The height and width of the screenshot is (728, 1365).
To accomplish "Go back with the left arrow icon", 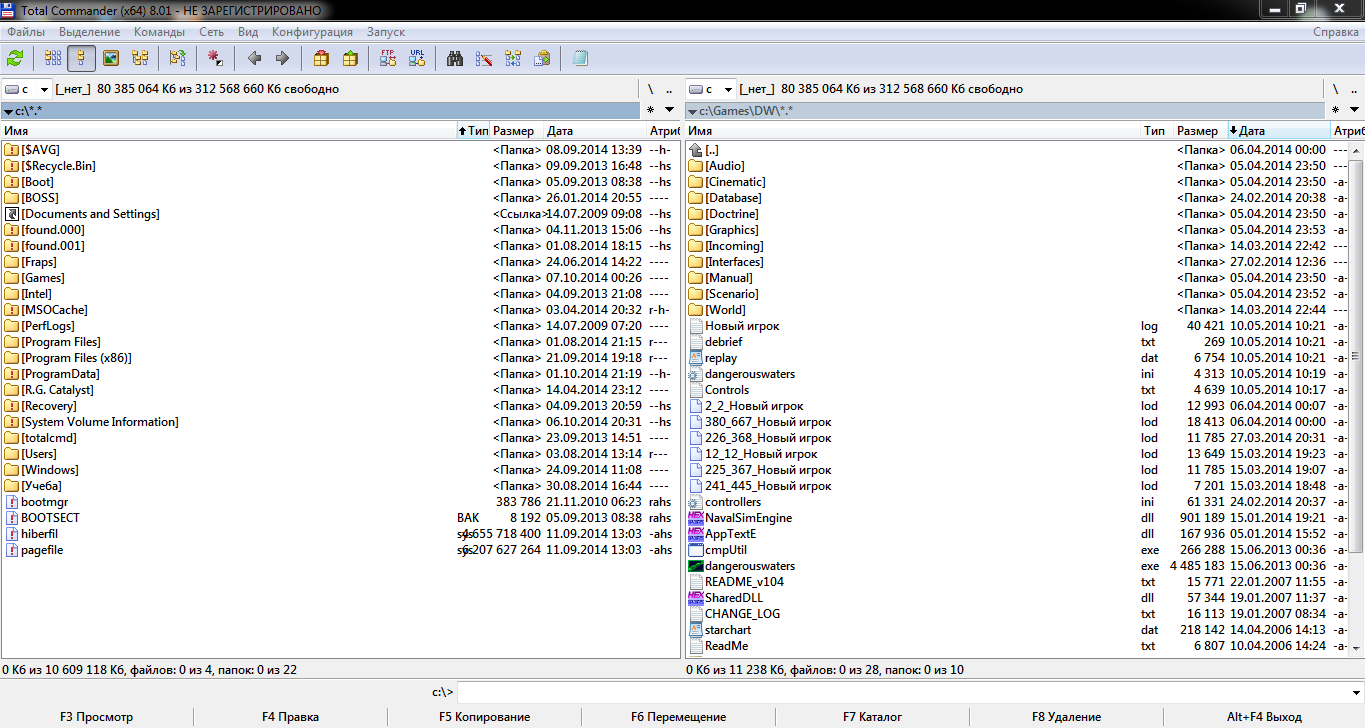I will tap(254, 59).
